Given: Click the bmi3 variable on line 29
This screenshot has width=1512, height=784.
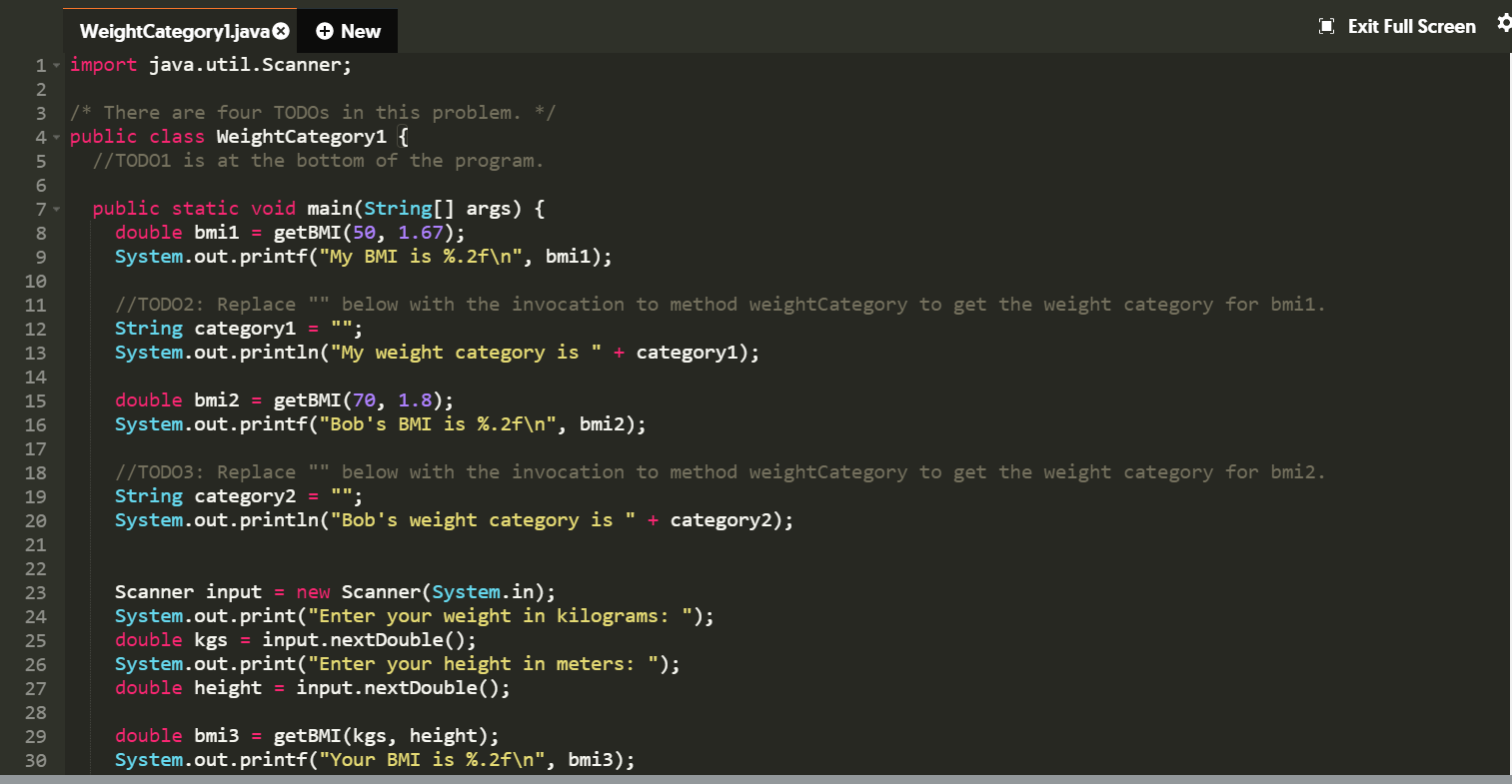Looking at the screenshot, I should [218, 735].
